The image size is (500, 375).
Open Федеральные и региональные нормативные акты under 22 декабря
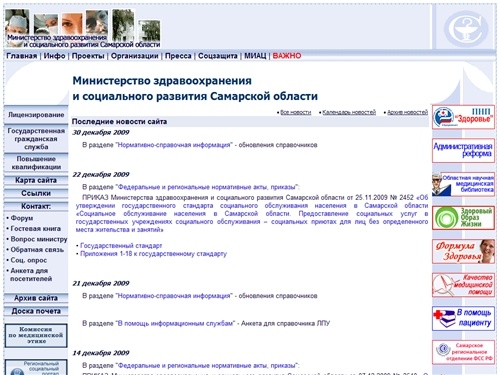click(207, 187)
